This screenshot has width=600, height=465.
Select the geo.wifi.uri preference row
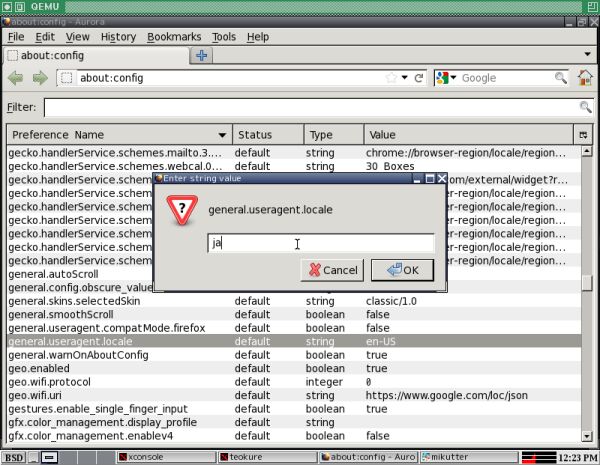click(294, 395)
